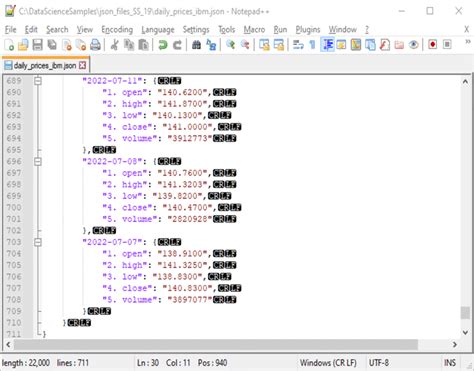Click horizontal scrollbar right arrow

[x=455, y=344]
